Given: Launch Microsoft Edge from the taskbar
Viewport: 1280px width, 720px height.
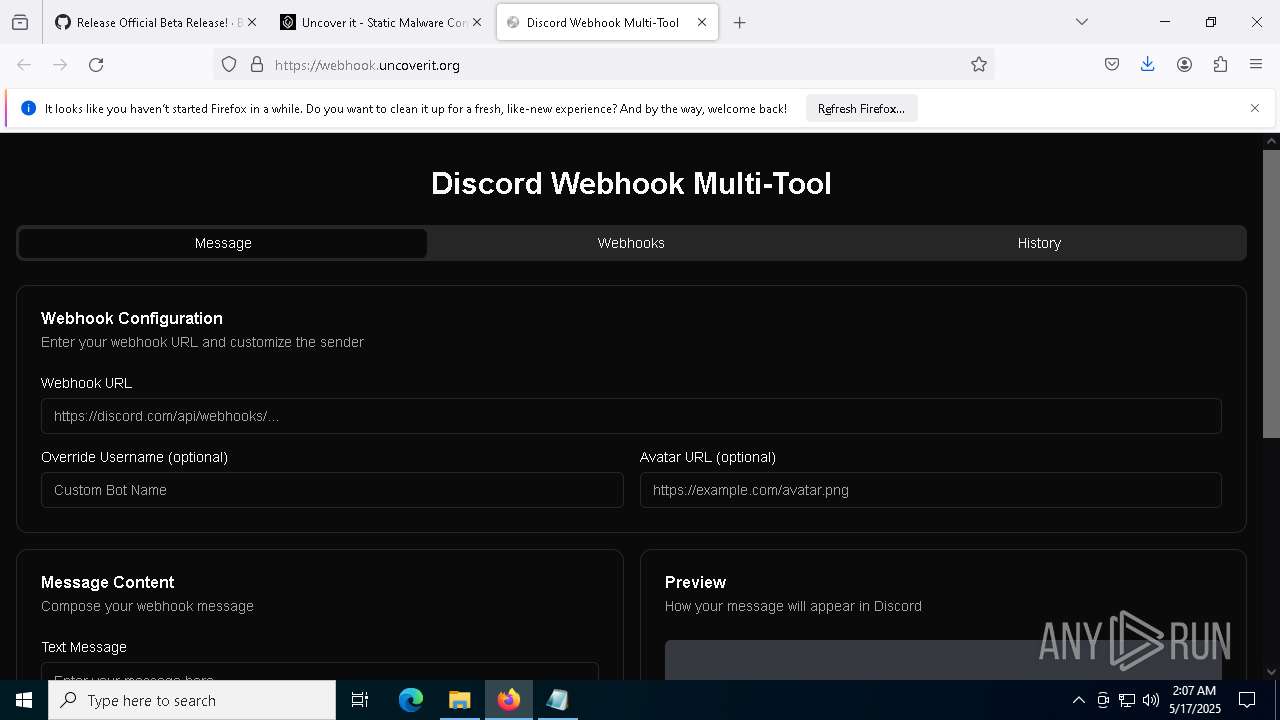Looking at the screenshot, I should coord(411,700).
